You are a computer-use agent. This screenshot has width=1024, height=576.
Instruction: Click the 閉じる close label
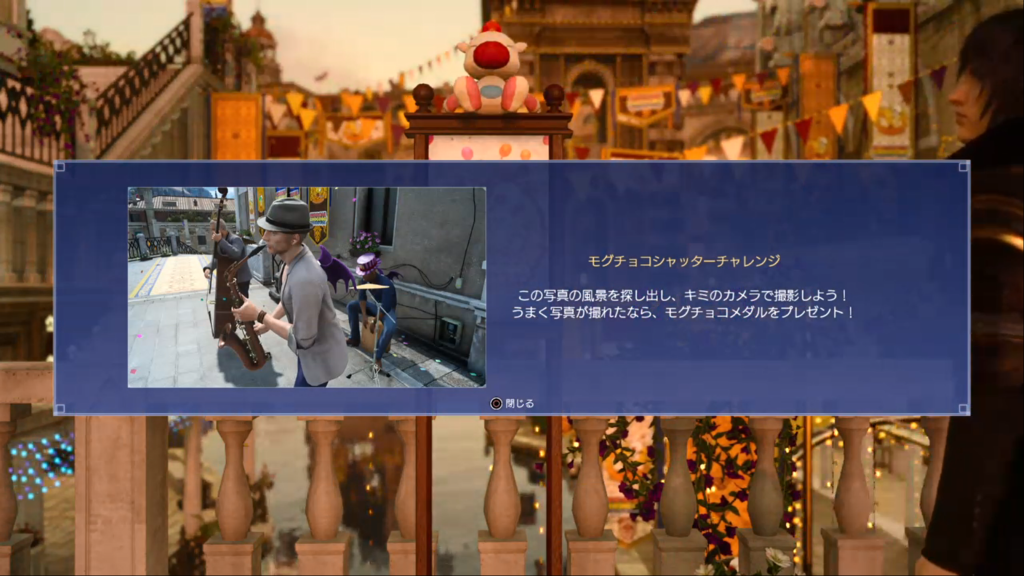tap(519, 404)
